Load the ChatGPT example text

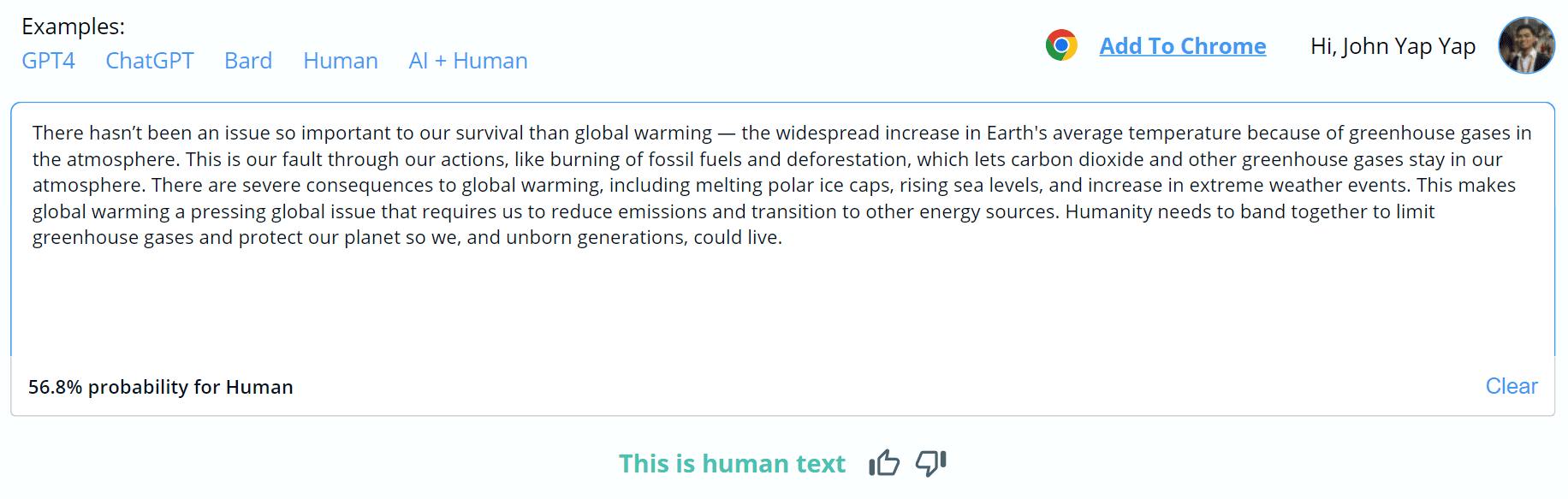click(150, 61)
